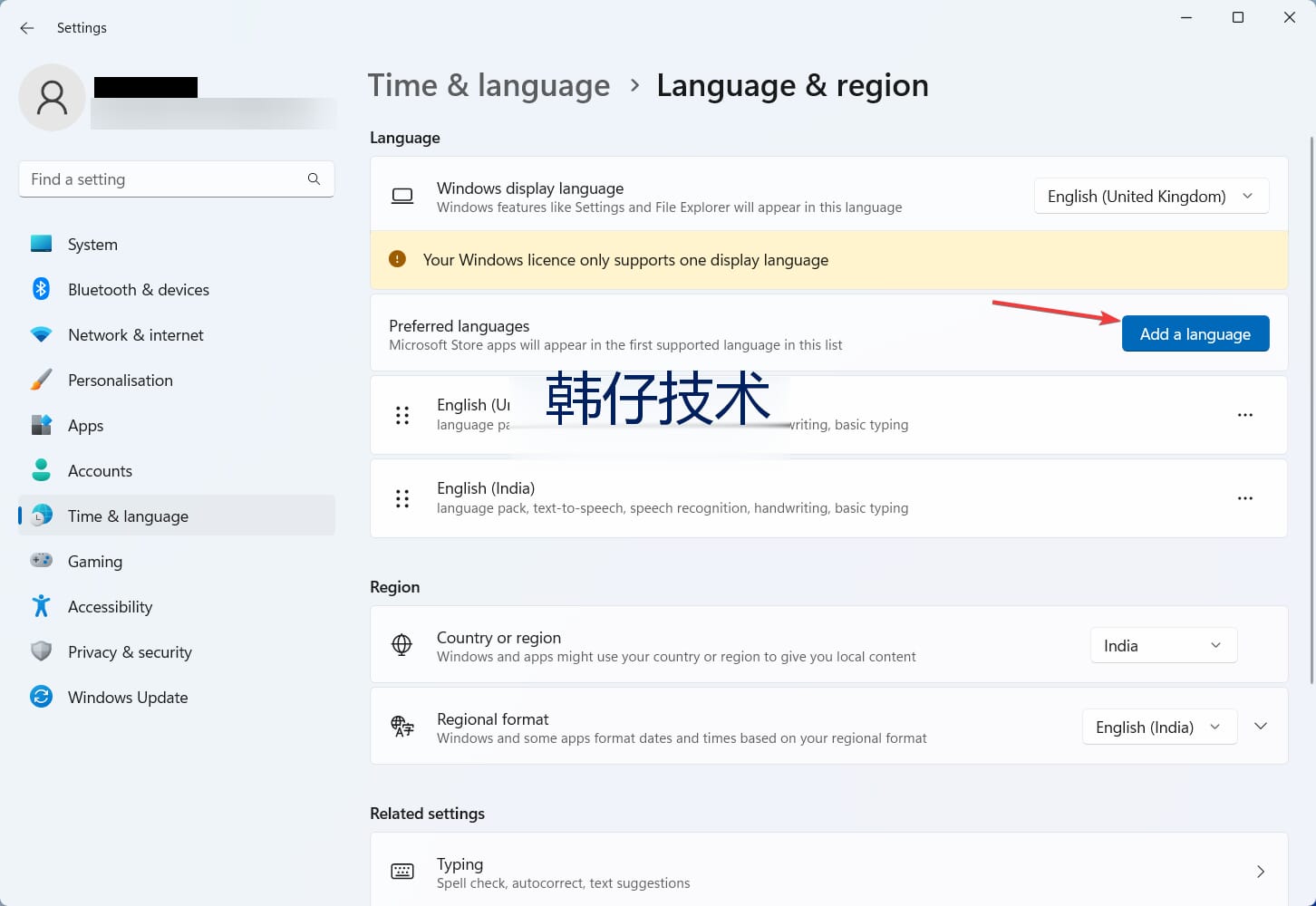Click the Typing keyboard icon

tap(402, 872)
